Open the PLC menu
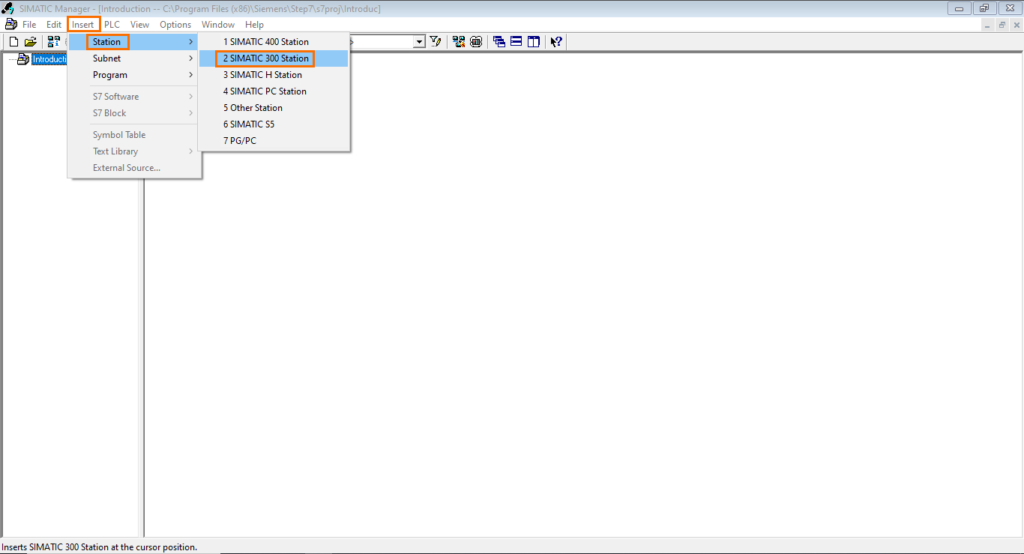 coord(112,24)
